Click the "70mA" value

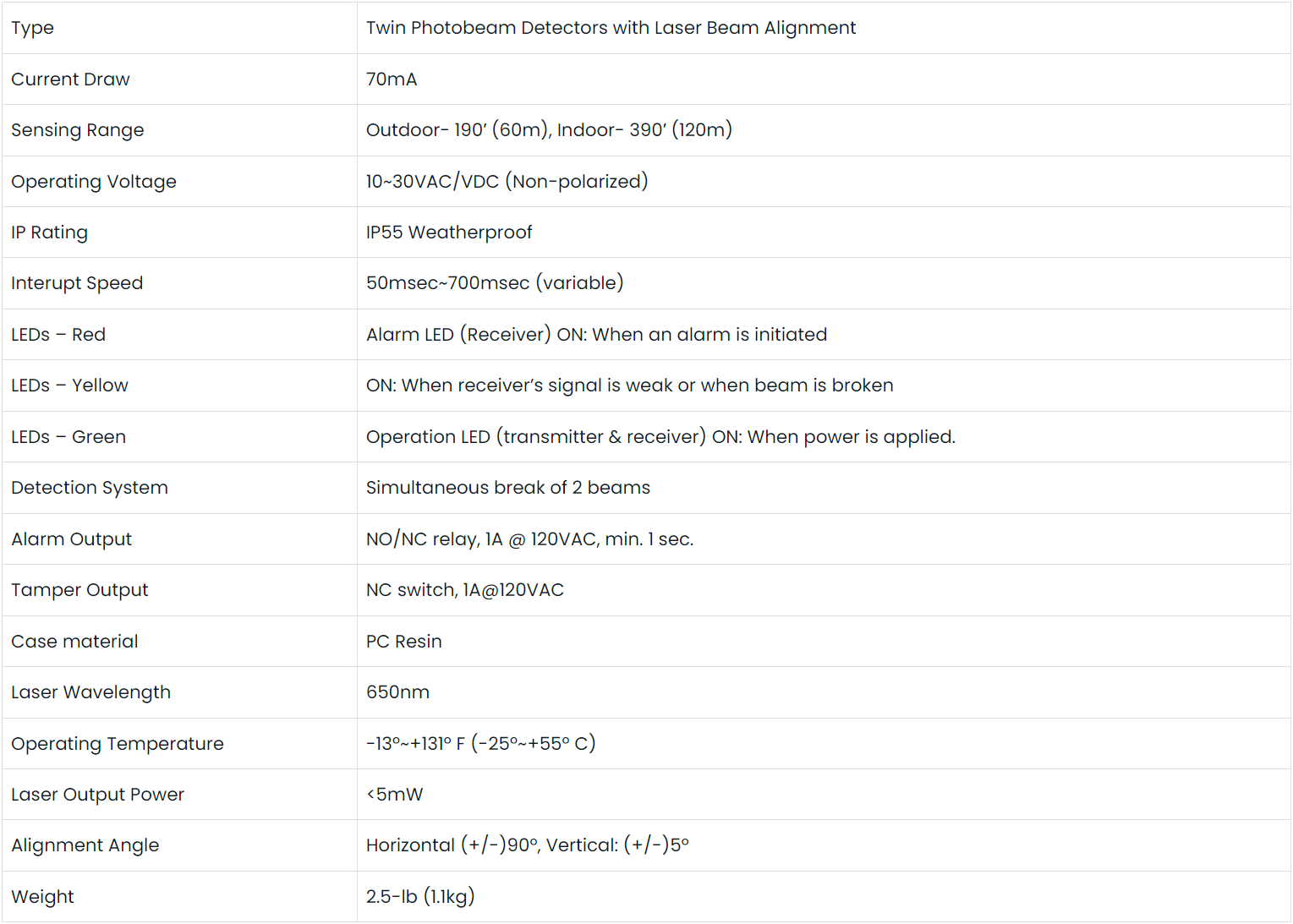coord(392,79)
